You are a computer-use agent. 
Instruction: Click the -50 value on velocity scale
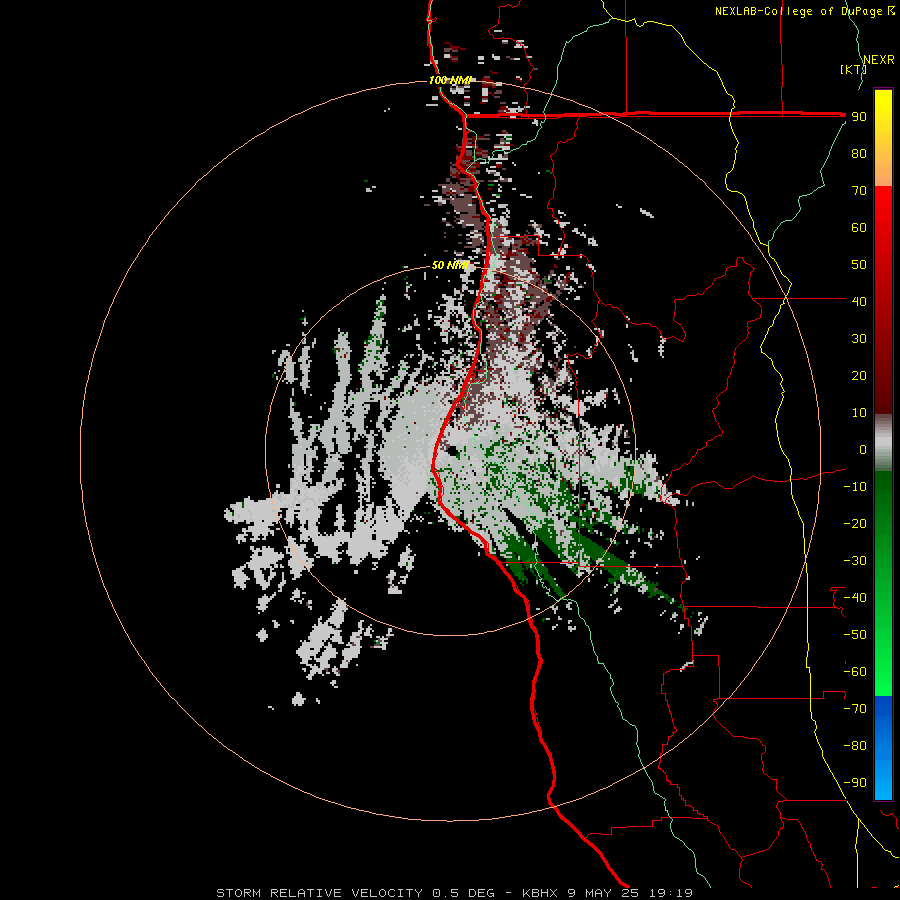point(855,635)
